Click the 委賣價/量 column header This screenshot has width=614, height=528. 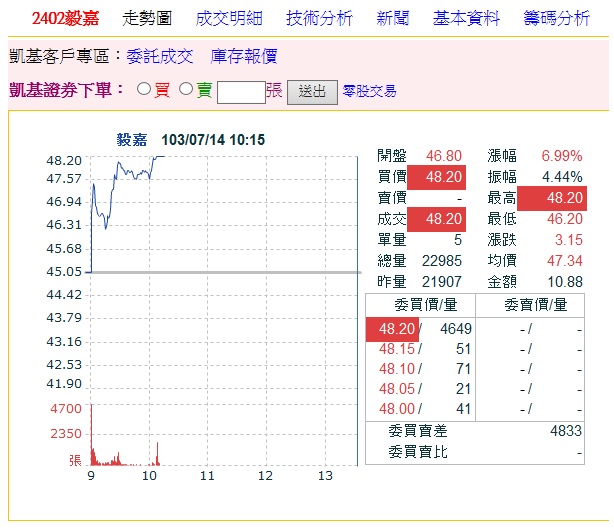[x=535, y=305]
